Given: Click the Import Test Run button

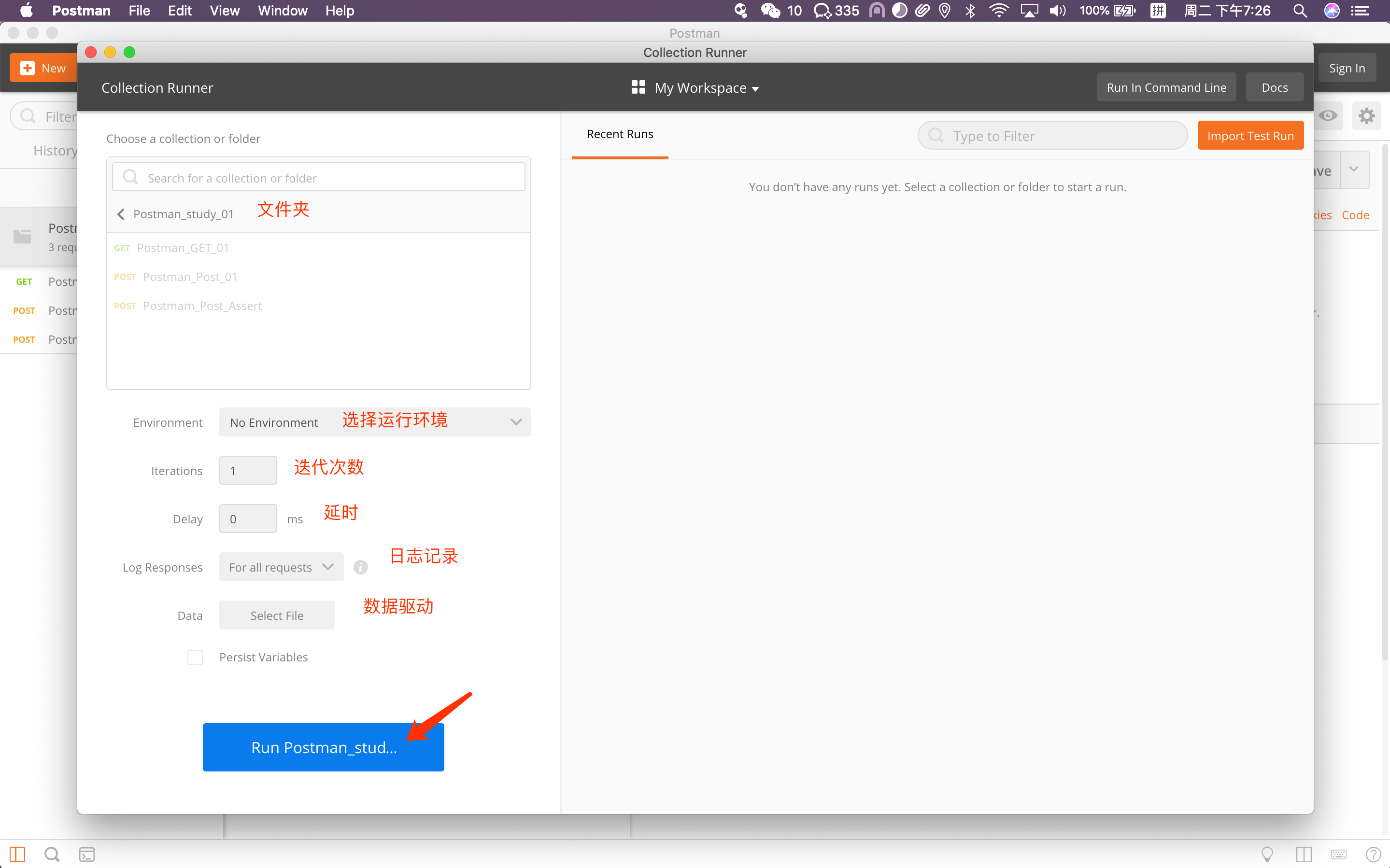Looking at the screenshot, I should pos(1250,136).
